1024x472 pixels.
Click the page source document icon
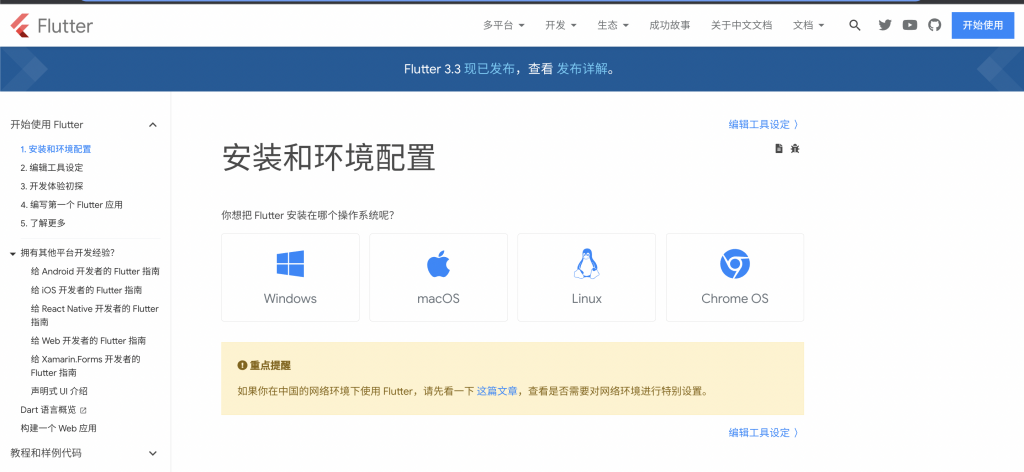(x=778, y=149)
